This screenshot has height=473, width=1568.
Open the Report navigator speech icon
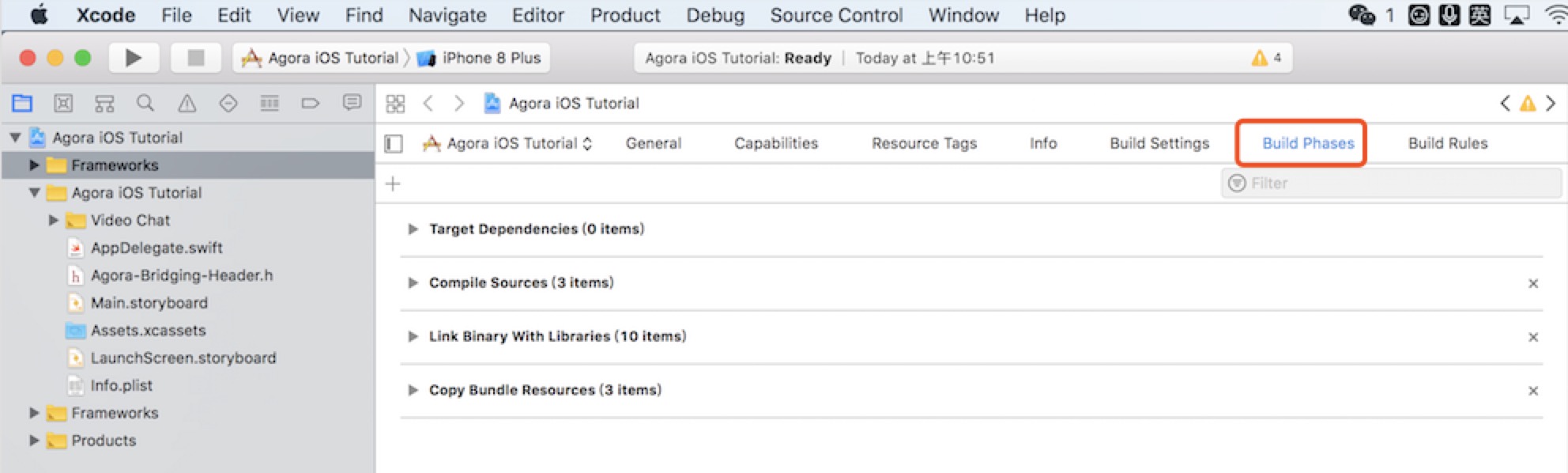[352, 103]
